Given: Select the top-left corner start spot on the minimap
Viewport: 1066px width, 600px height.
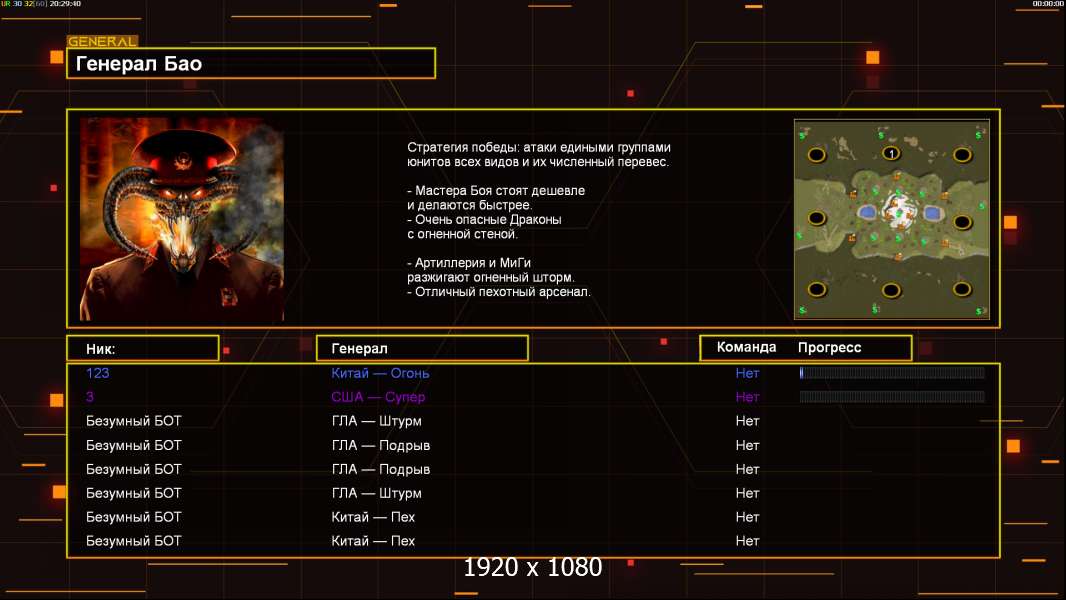Looking at the screenshot, I should [816, 155].
